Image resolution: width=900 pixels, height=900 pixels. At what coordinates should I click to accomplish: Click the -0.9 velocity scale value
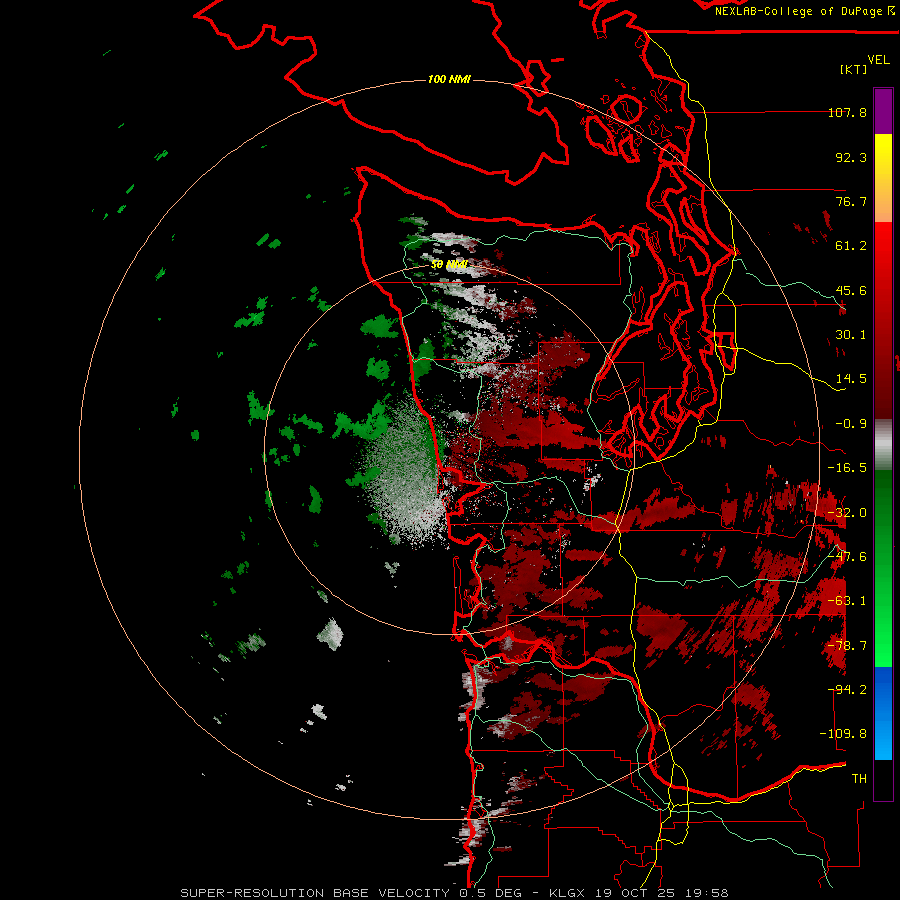coord(851,424)
